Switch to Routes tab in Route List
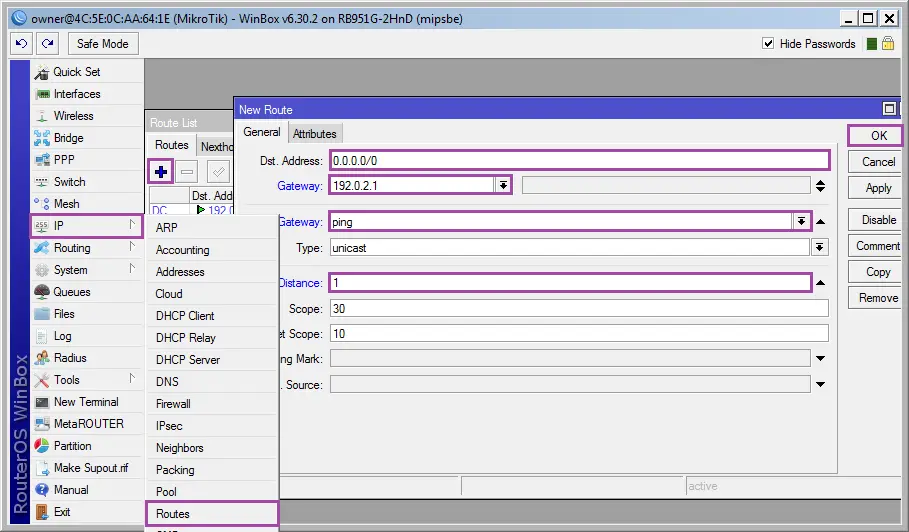This screenshot has height=532, width=909. tap(172, 145)
